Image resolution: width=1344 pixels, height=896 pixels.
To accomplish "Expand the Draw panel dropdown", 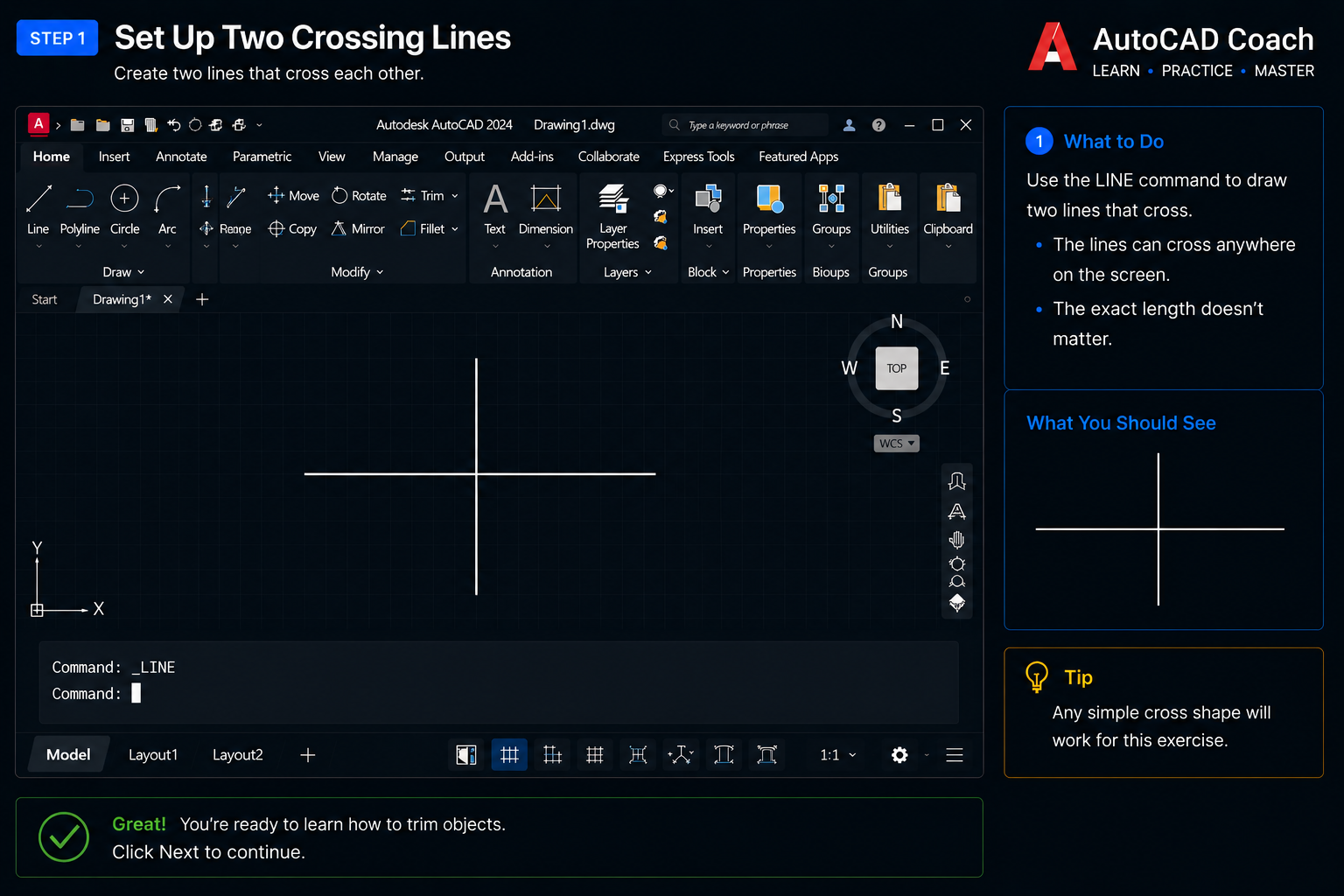I will tap(123, 272).
